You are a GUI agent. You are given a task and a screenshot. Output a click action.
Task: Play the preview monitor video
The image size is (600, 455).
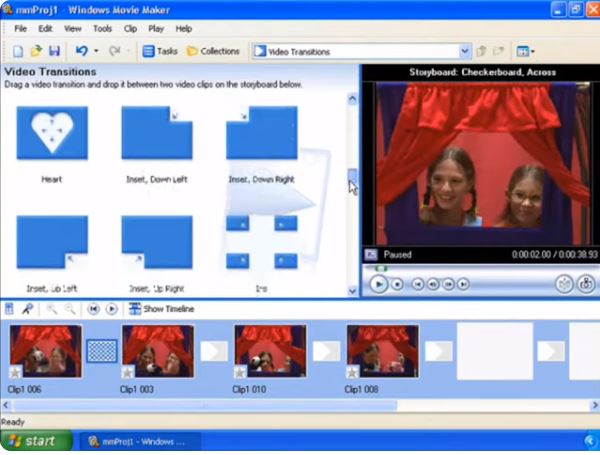379,284
